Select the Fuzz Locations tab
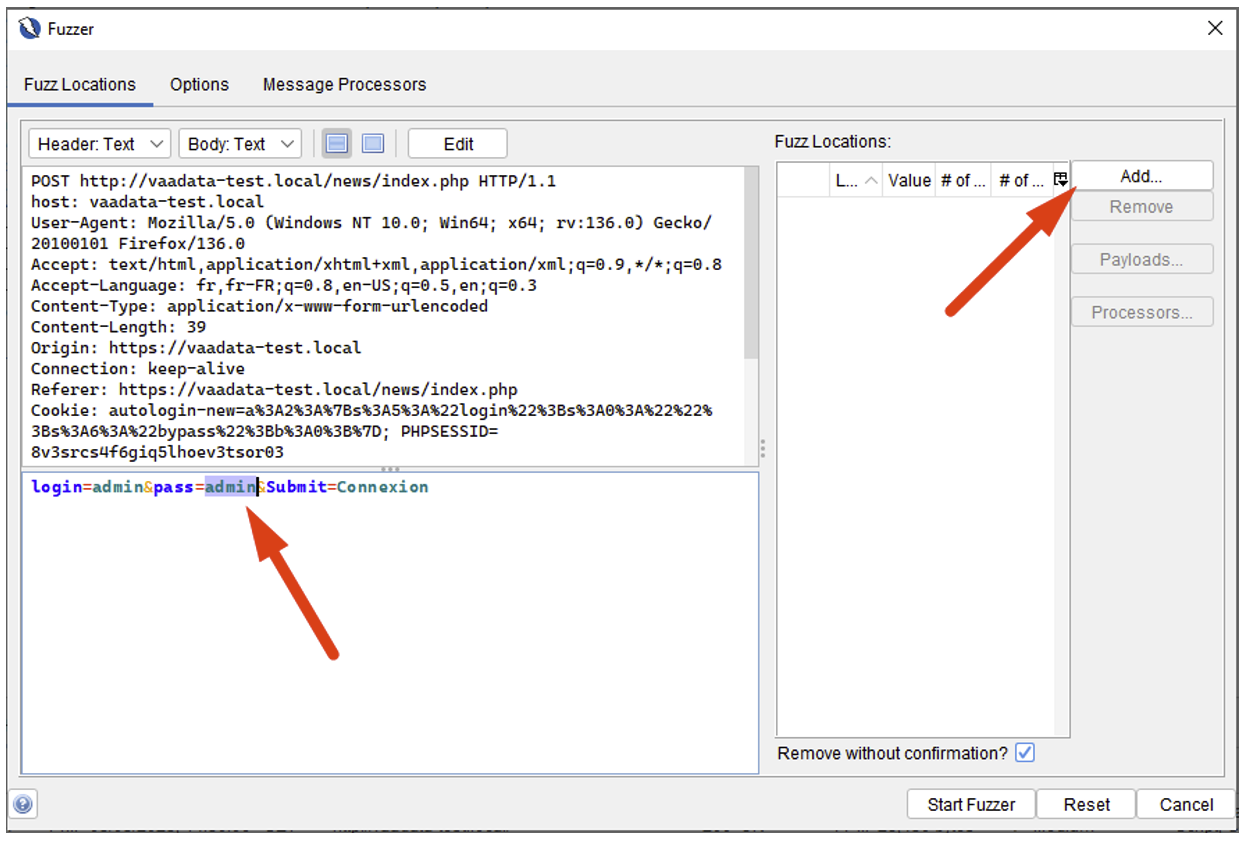The height and width of the screenshot is (841, 1245). click(80, 85)
